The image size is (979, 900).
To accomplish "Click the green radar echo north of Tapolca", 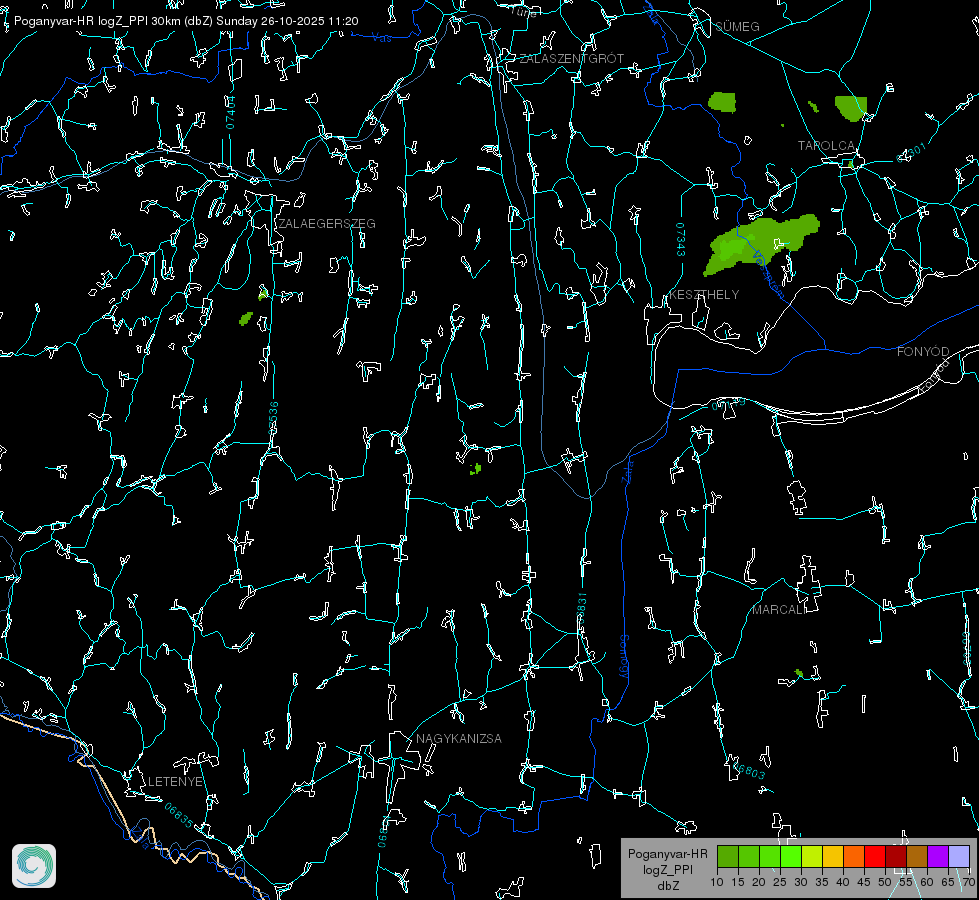I will (x=852, y=107).
